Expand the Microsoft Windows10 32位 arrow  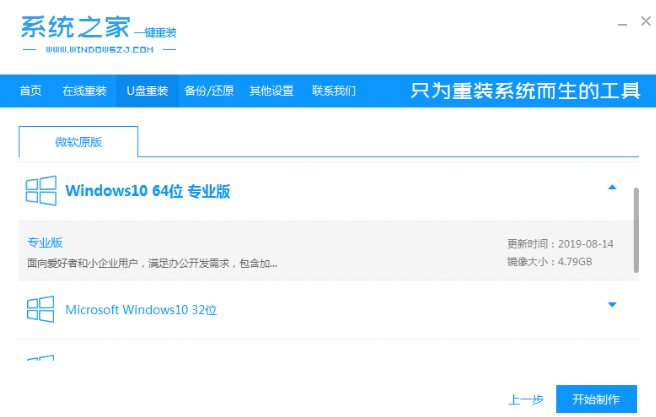click(612, 305)
